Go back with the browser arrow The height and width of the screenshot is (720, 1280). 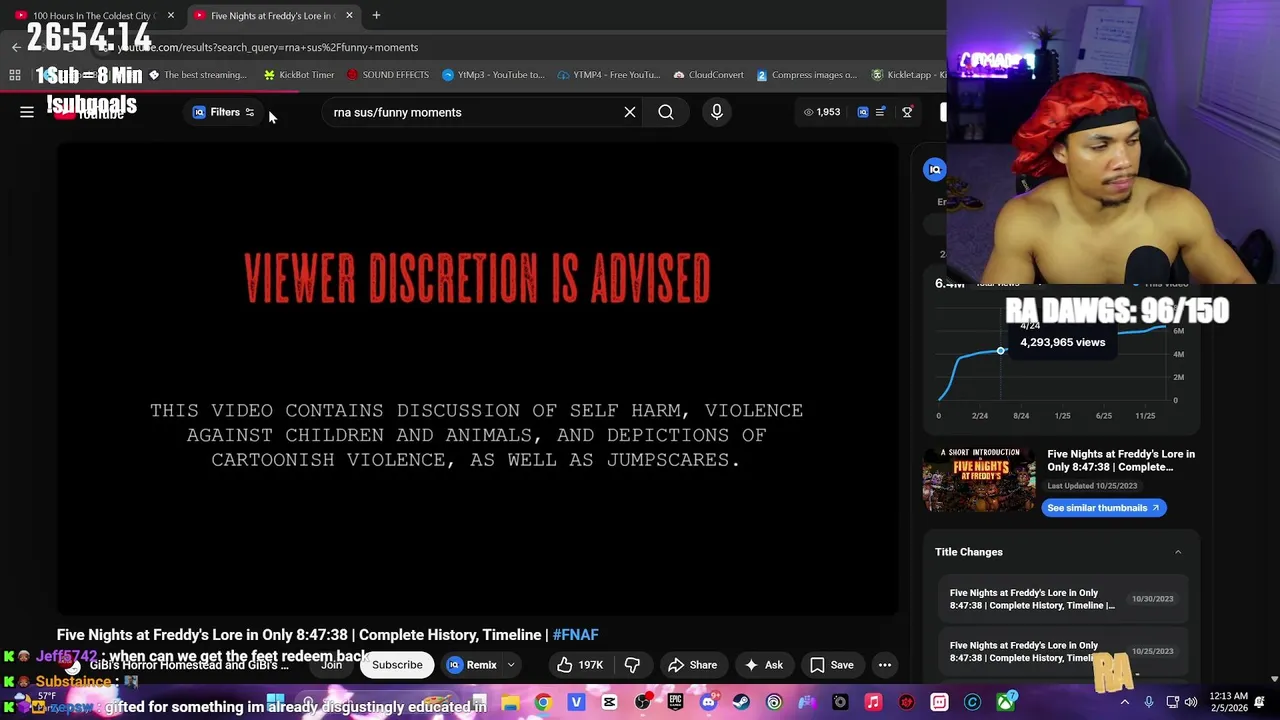(x=16, y=47)
